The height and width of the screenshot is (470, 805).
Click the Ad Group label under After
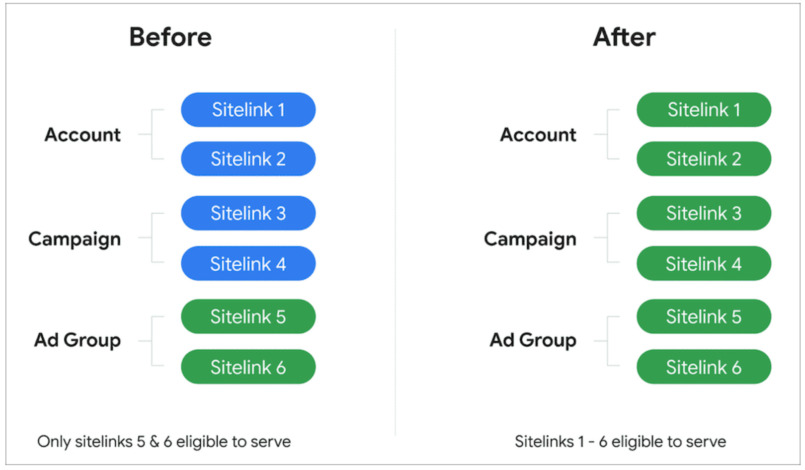533,341
